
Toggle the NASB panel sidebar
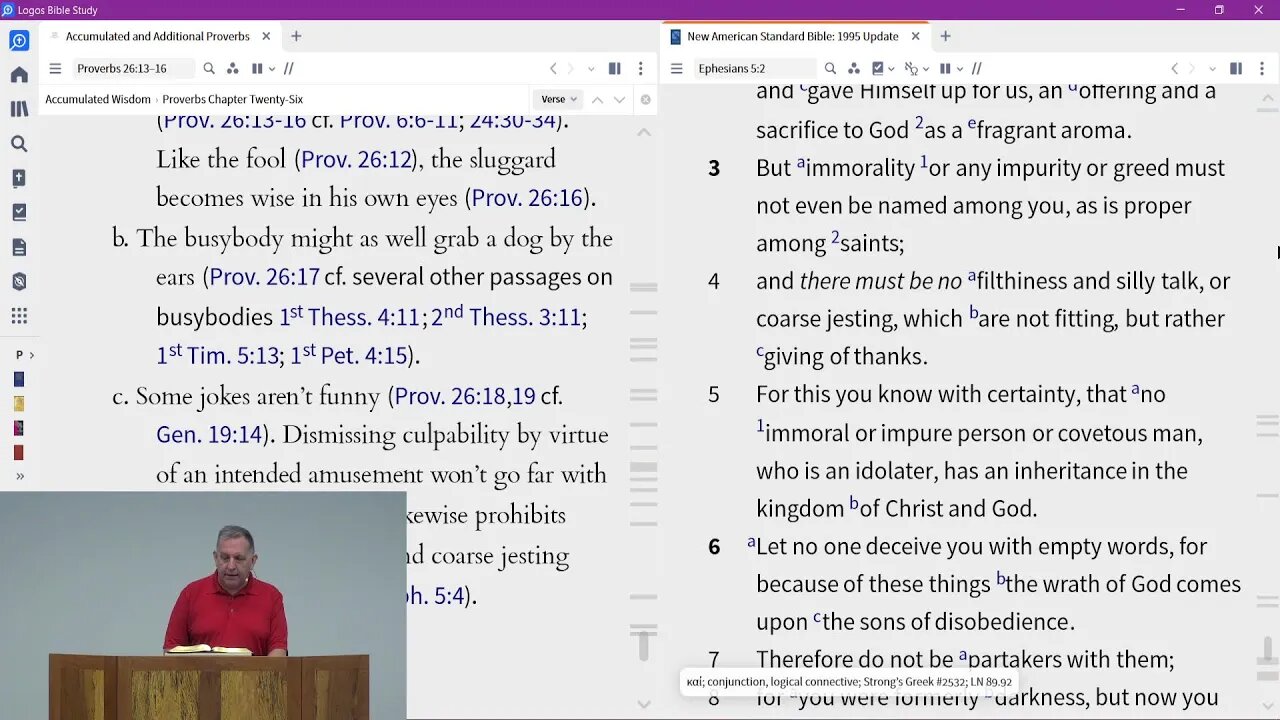tap(1236, 69)
